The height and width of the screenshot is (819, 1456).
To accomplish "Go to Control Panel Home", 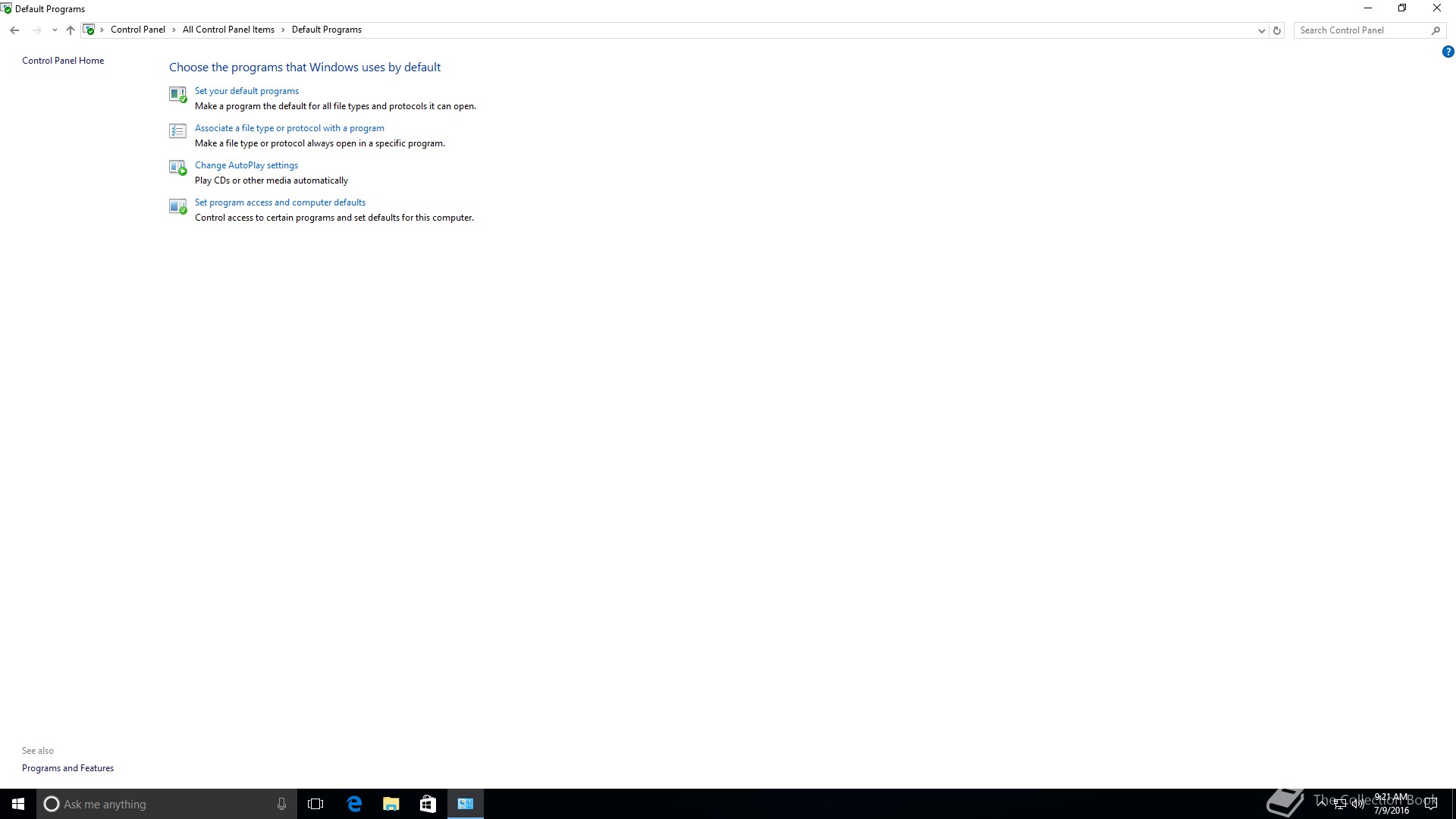I will tap(63, 61).
